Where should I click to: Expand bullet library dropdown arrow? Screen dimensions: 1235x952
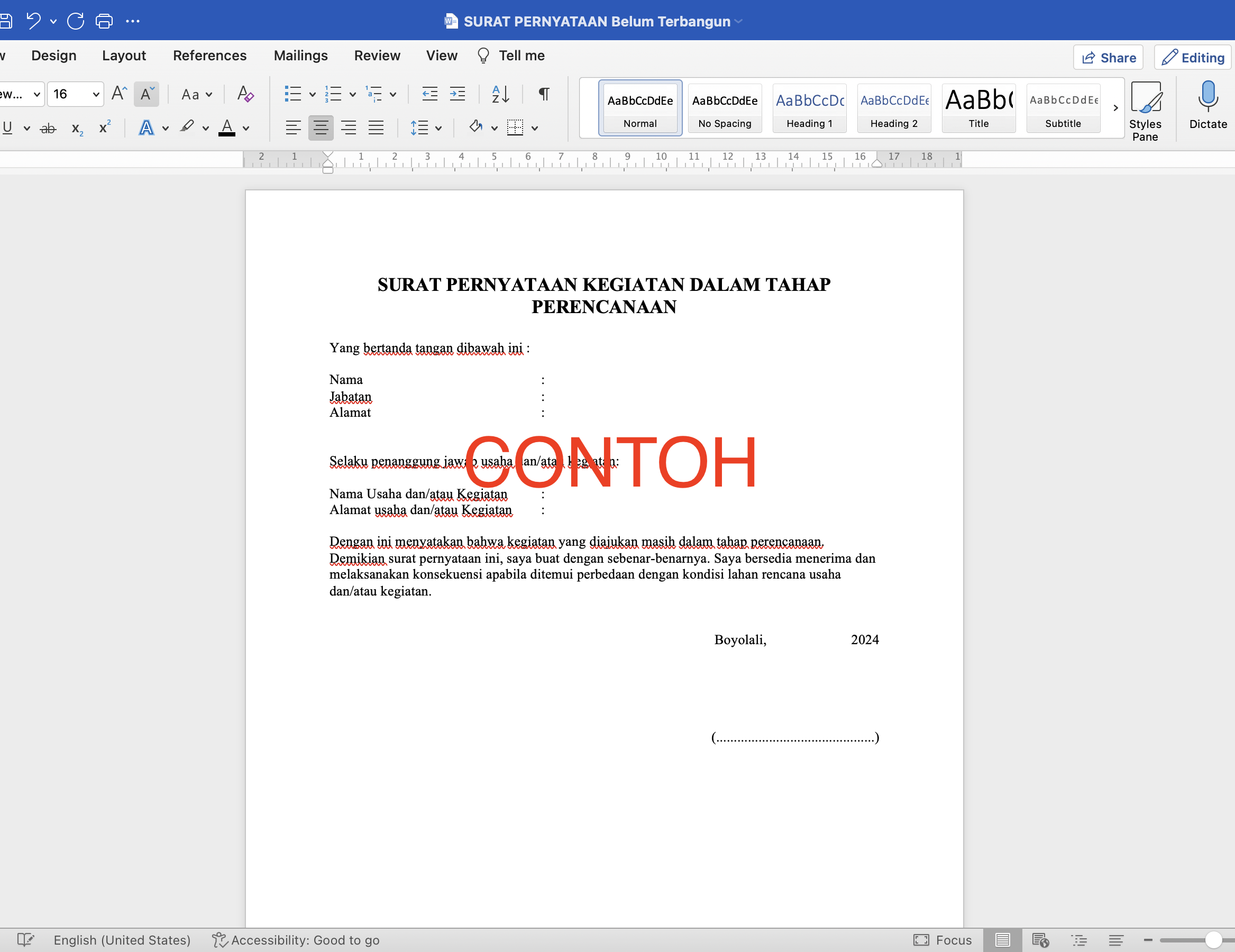(x=312, y=94)
